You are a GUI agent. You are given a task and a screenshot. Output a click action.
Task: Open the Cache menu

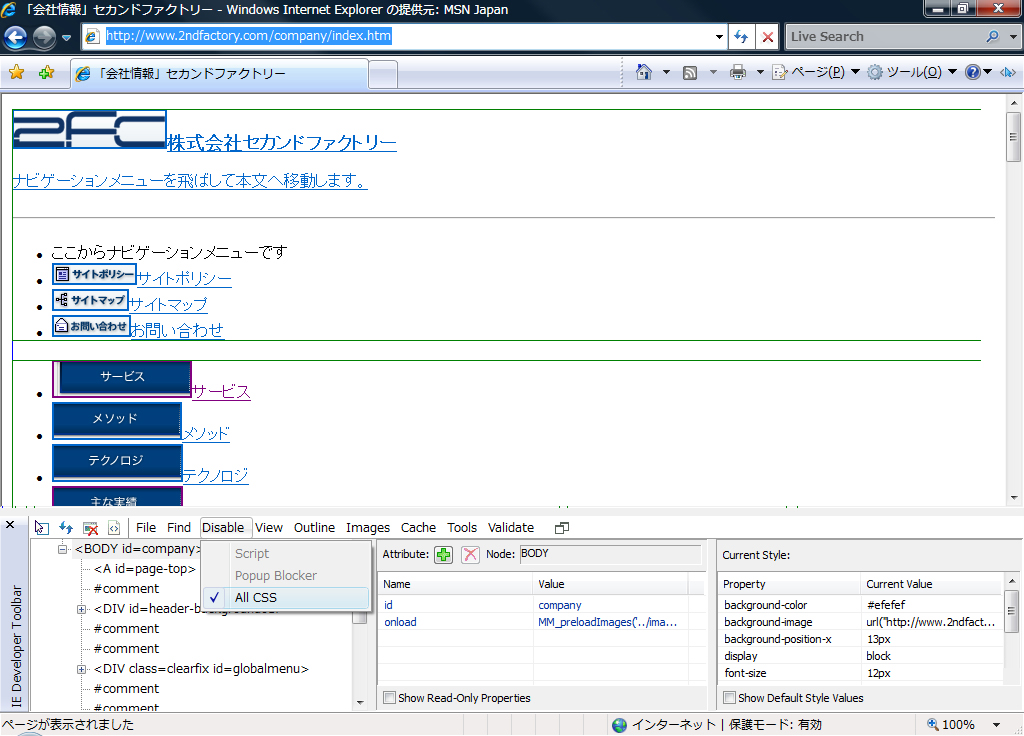(419, 528)
